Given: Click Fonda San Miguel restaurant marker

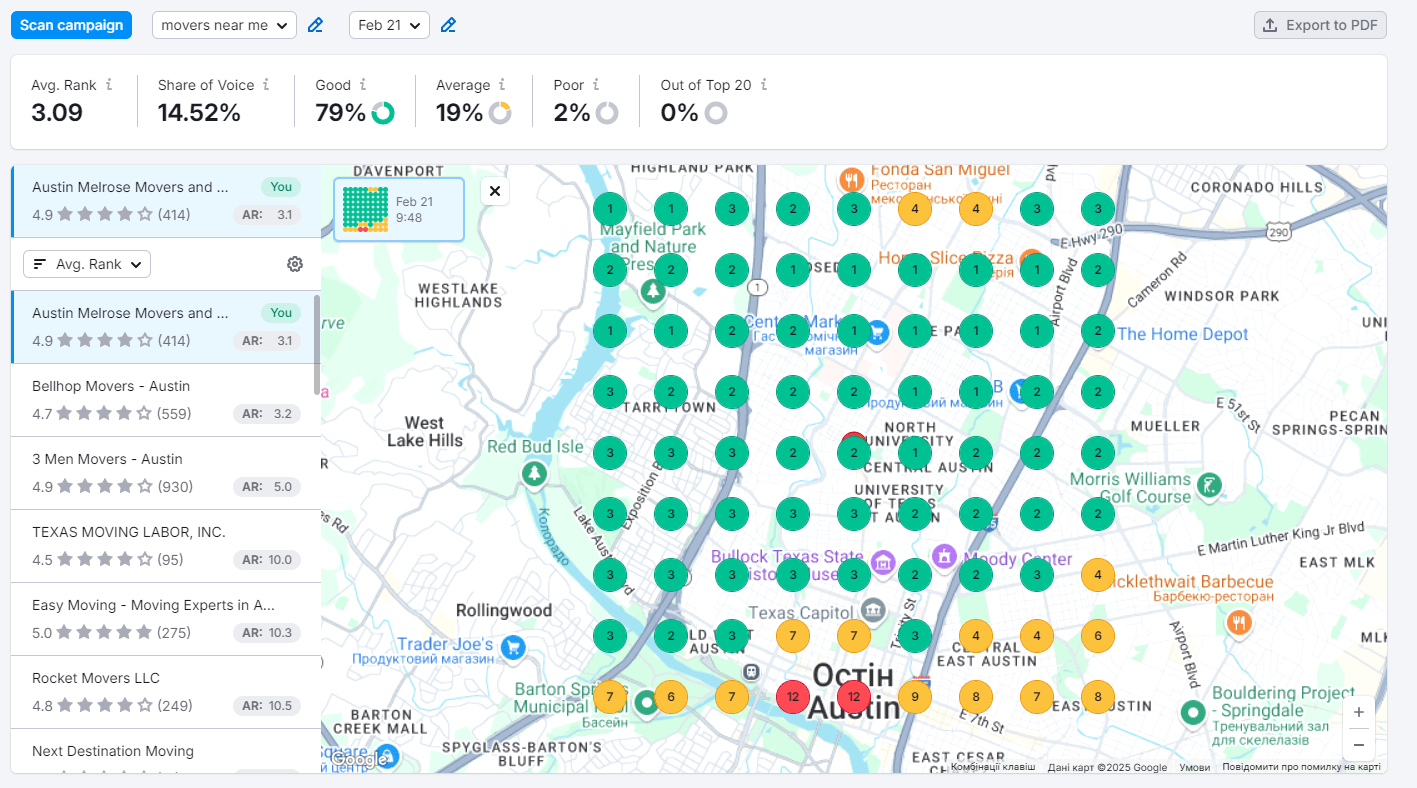Looking at the screenshot, I should [x=852, y=179].
